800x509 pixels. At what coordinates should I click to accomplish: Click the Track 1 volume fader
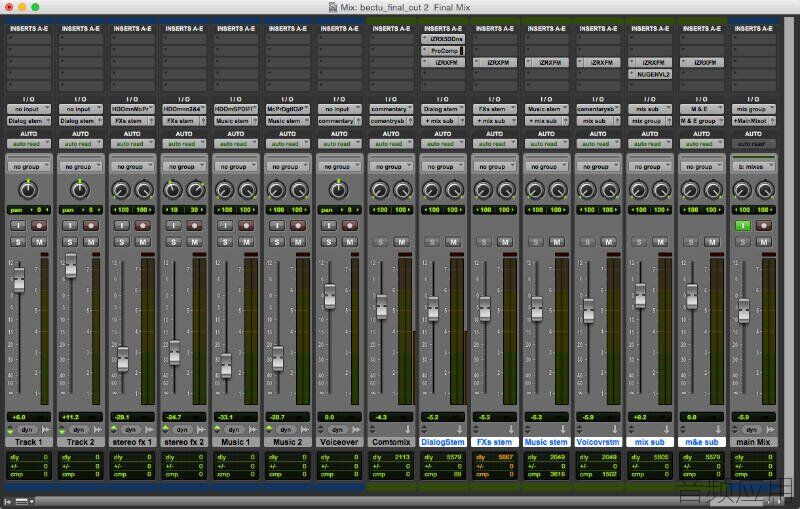19,280
